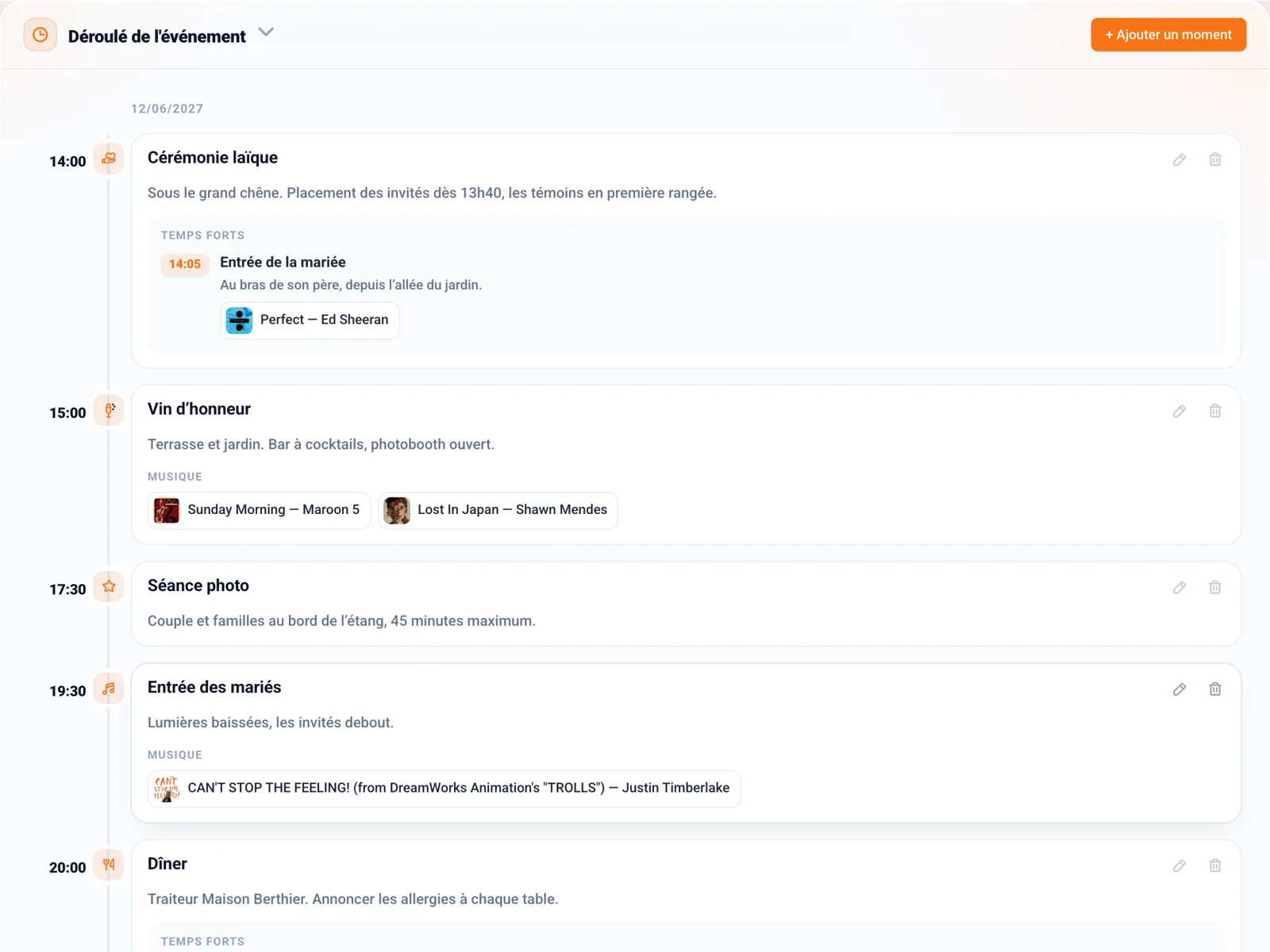This screenshot has height=952, width=1270.
Task: Click the Sous le grand chêne description
Action: tap(432, 193)
